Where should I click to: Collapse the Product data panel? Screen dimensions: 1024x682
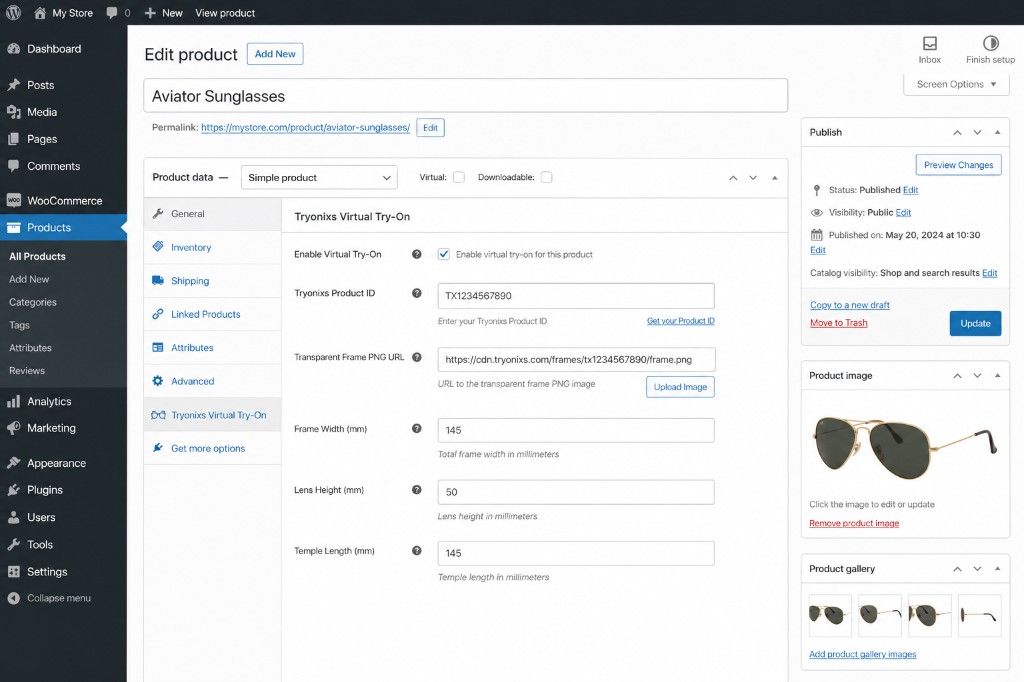click(775, 178)
